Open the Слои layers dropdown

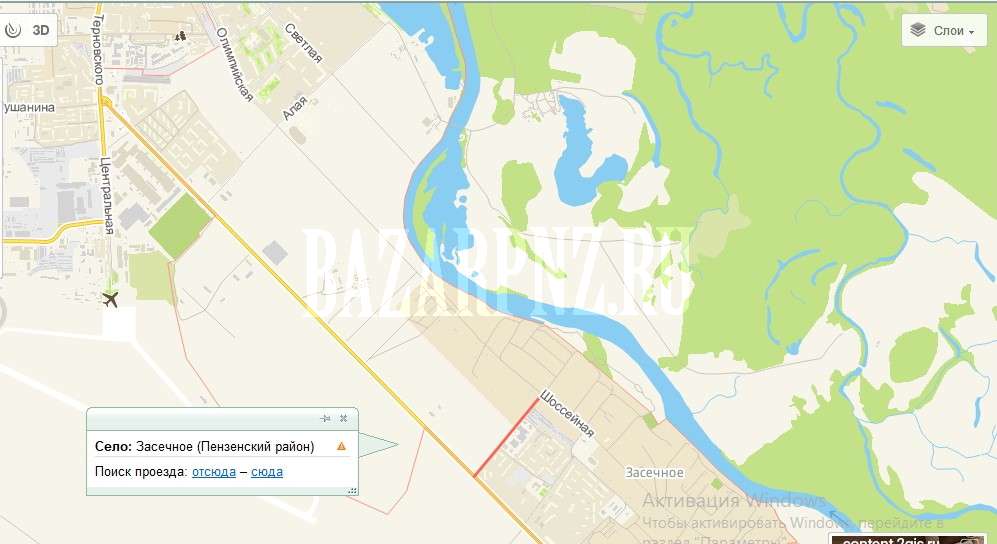click(943, 31)
